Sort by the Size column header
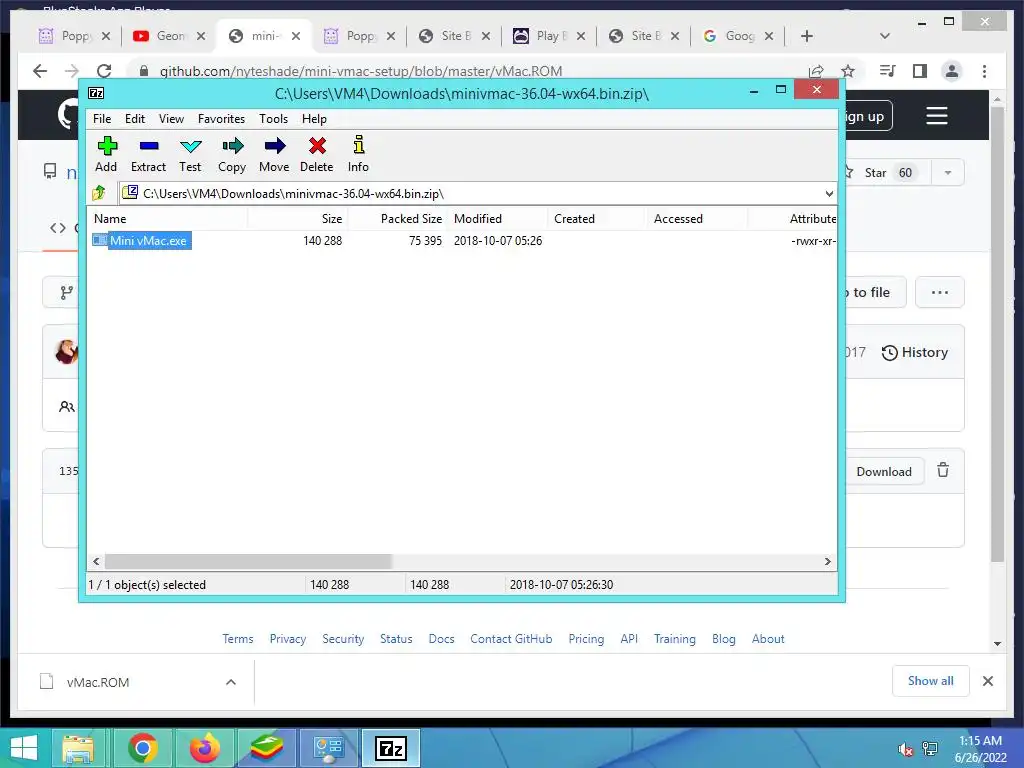 [298, 219]
